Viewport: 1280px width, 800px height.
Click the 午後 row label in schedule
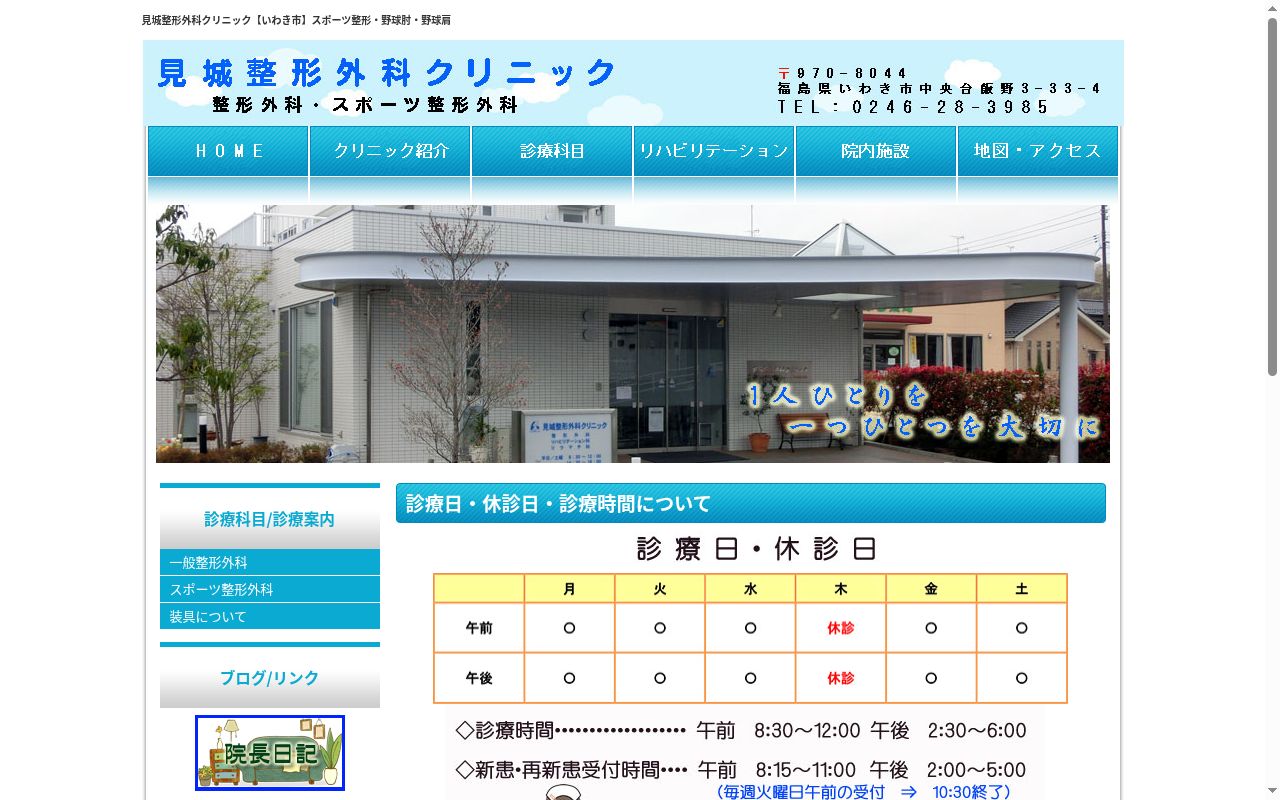[x=479, y=678]
